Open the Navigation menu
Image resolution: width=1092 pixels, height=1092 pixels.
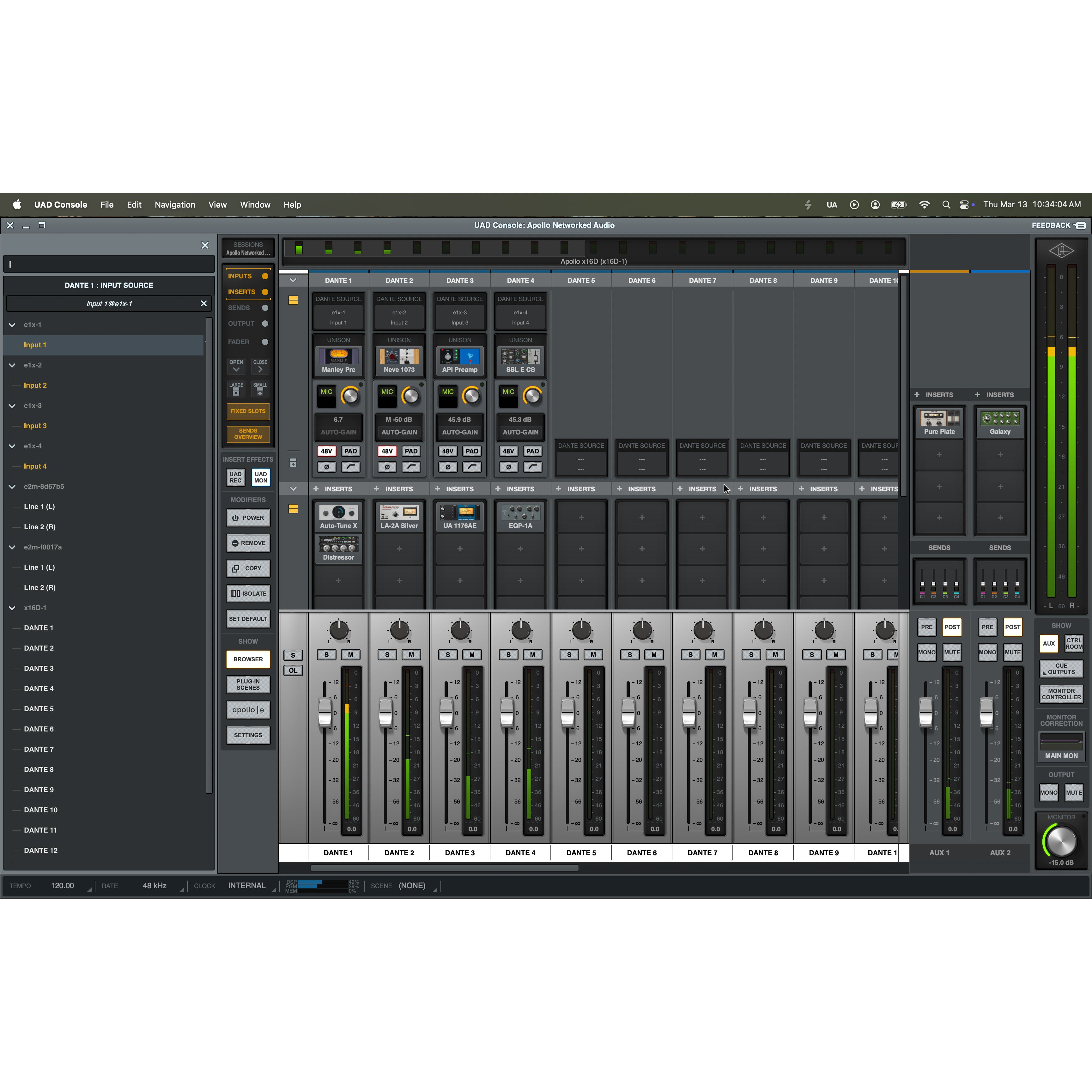point(175,205)
